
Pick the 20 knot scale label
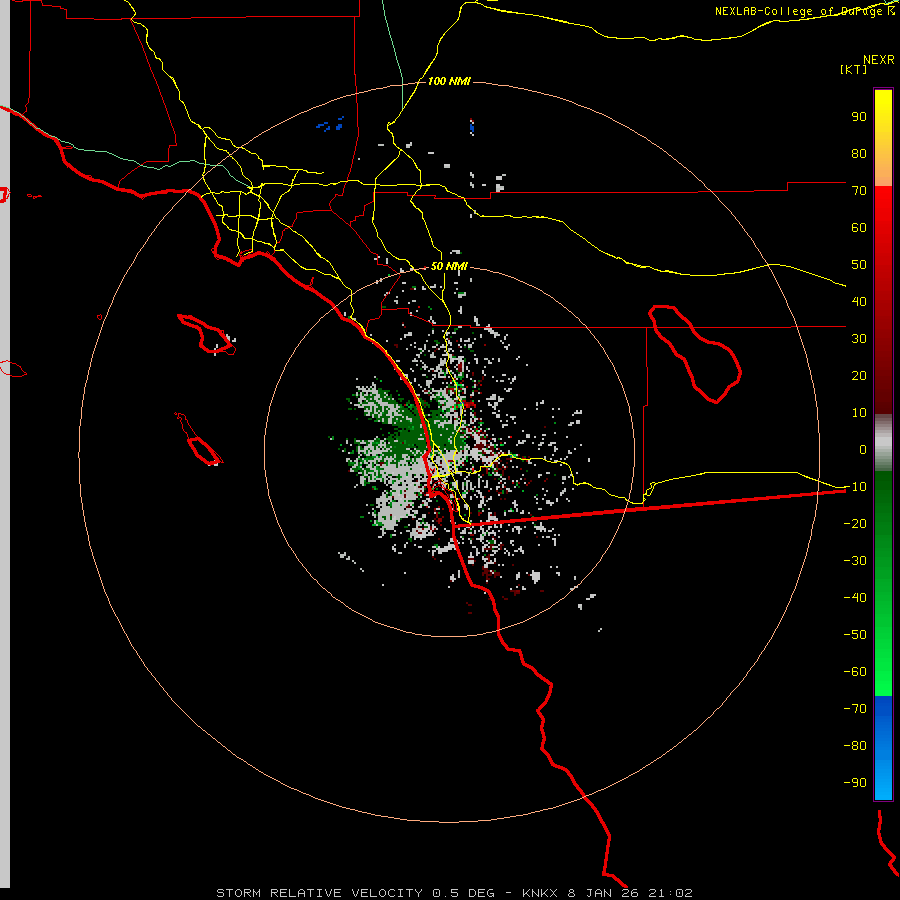(859, 375)
